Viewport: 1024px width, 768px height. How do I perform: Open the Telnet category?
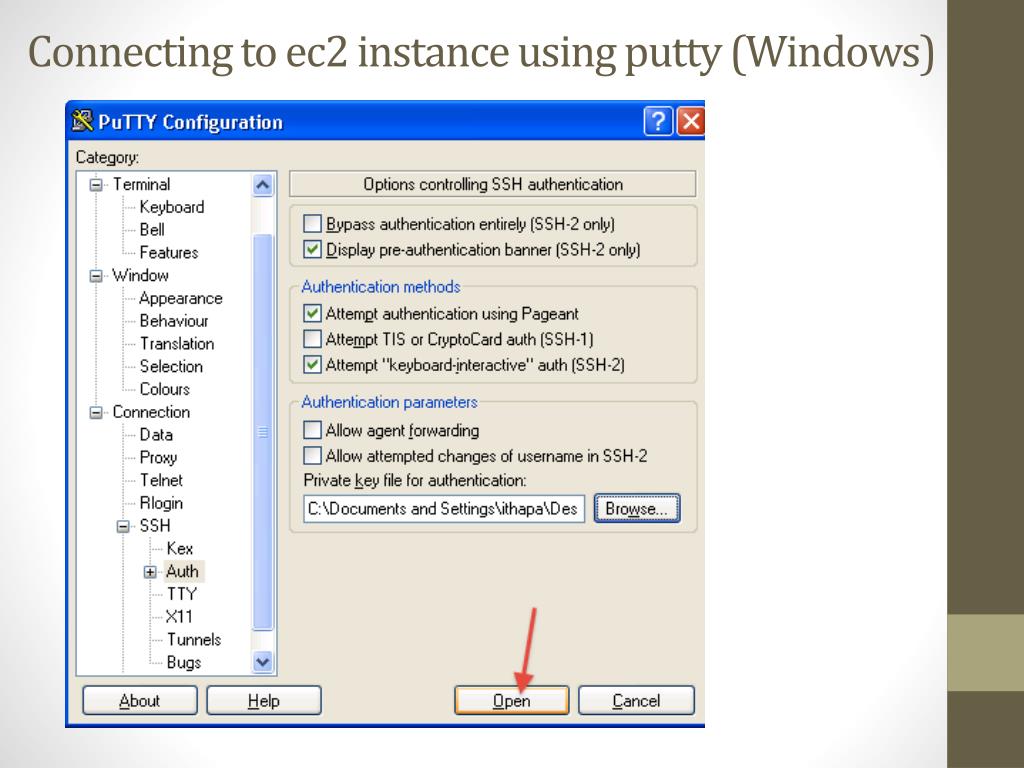coord(161,481)
